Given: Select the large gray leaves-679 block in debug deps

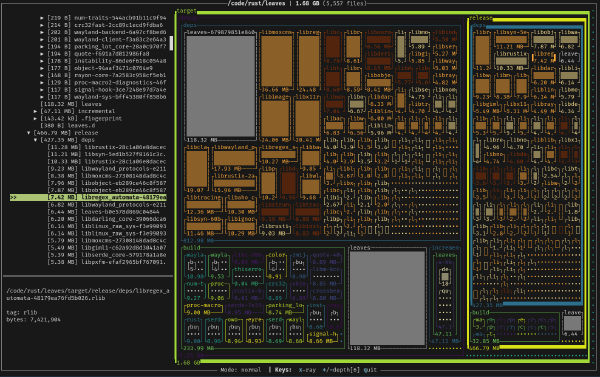Looking at the screenshot, I should (x=221, y=86).
